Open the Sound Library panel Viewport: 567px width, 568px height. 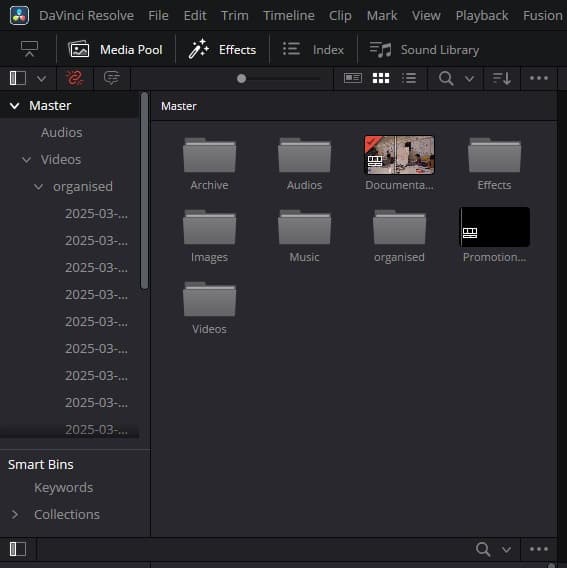coord(424,50)
